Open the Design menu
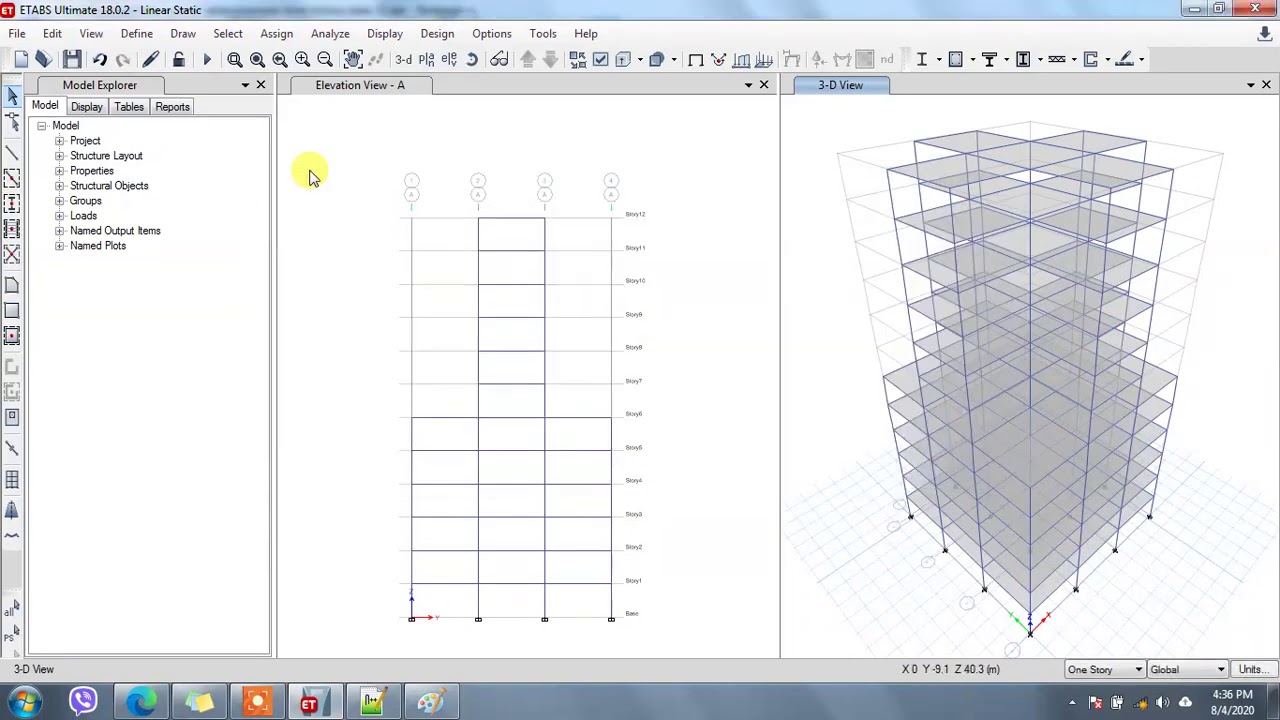Viewport: 1280px width, 720px height. click(437, 33)
